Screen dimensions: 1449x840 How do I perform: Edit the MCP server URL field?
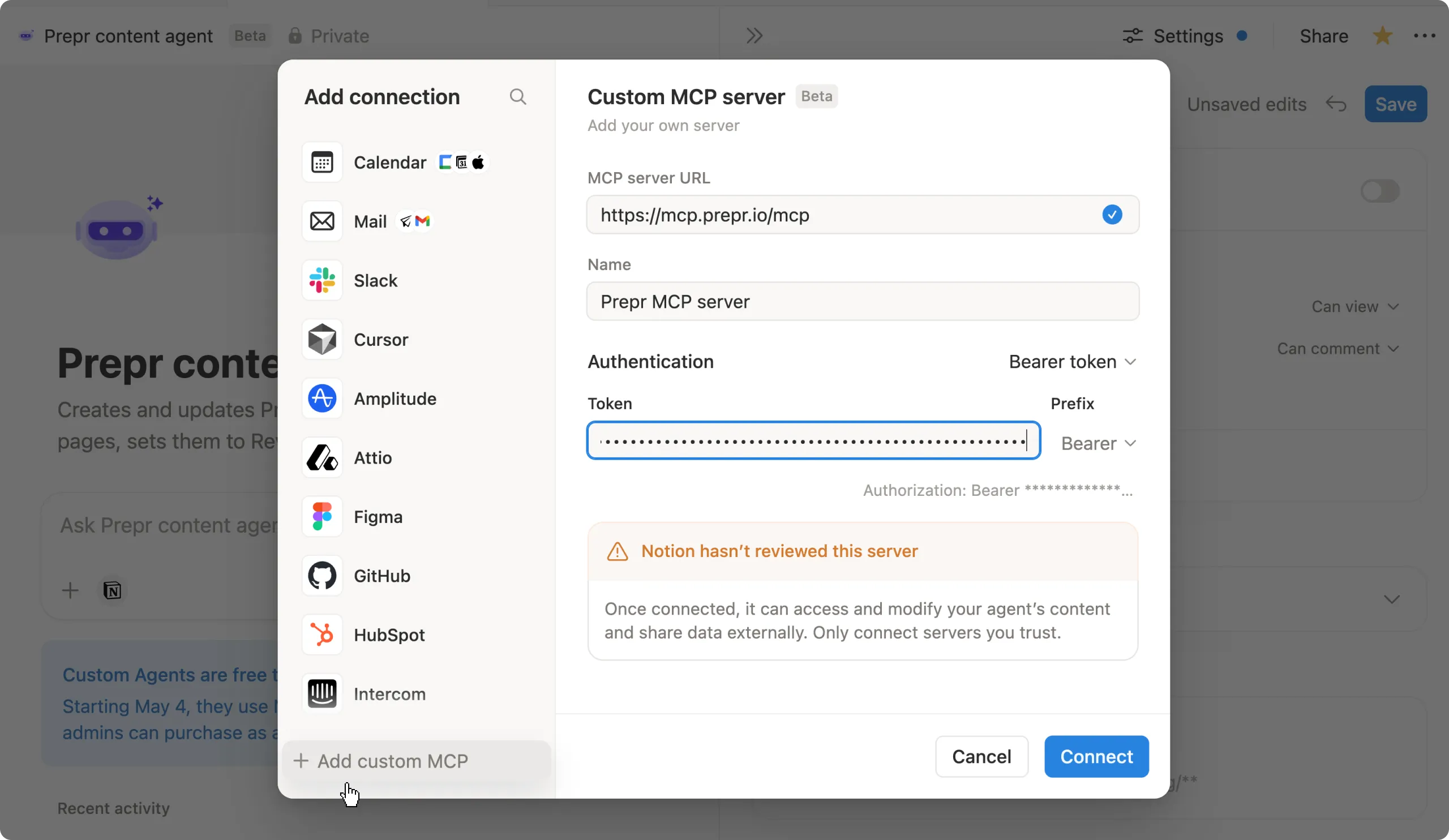click(805, 215)
